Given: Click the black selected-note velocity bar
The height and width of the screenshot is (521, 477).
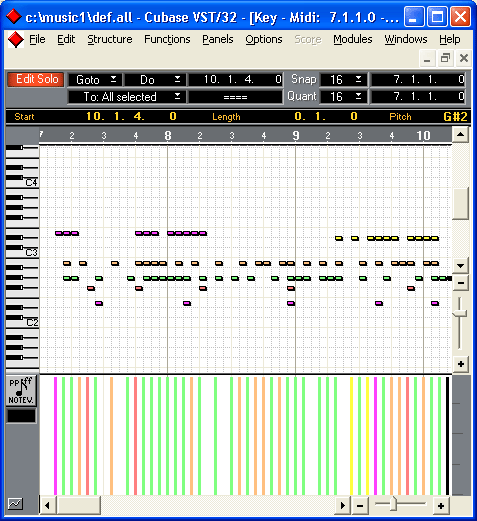Looking at the screenshot, I should pos(447,435).
